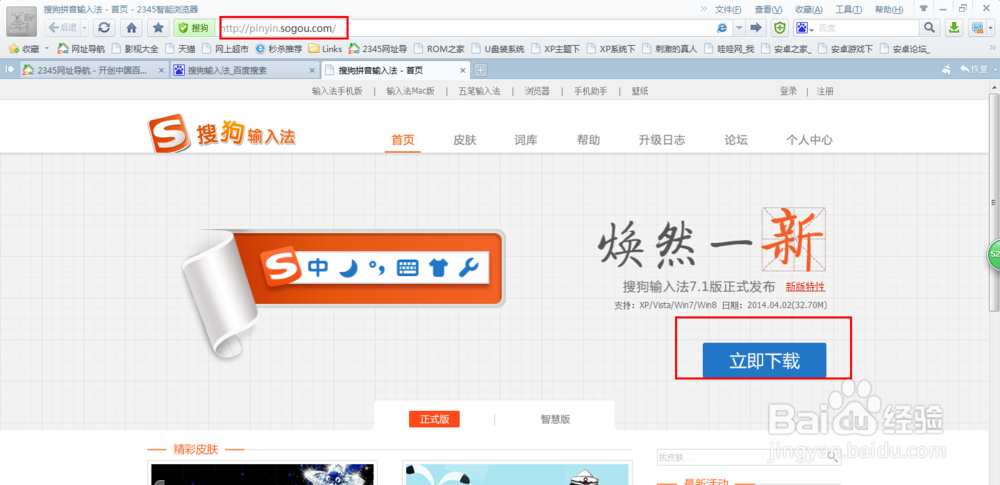1000x485 pixels.
Task: Open the screenshot tool dropdown arrow
Action: pos(990,27)
